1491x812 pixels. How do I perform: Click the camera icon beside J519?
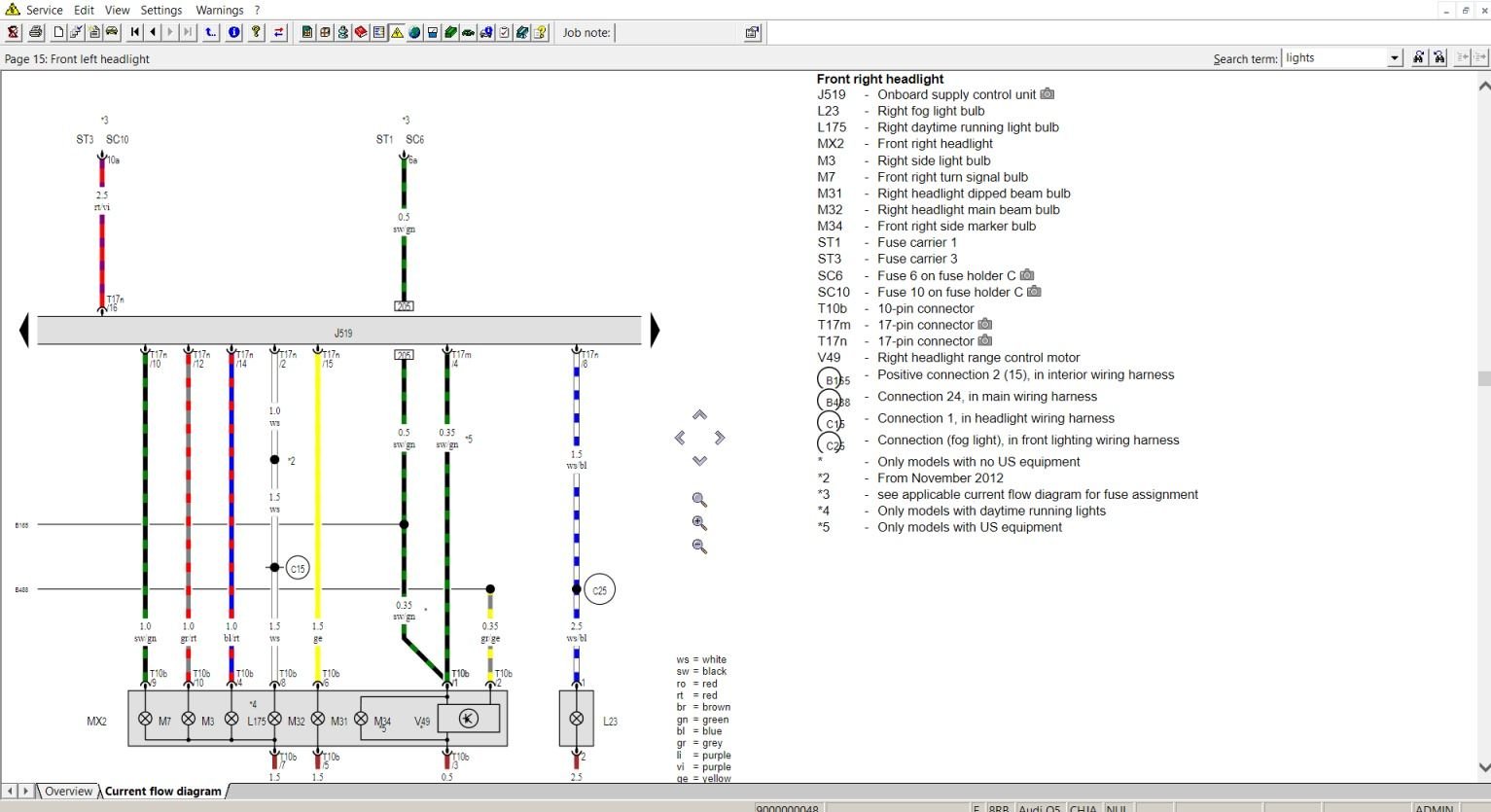pyautogui.click(x=1047, y=94)
